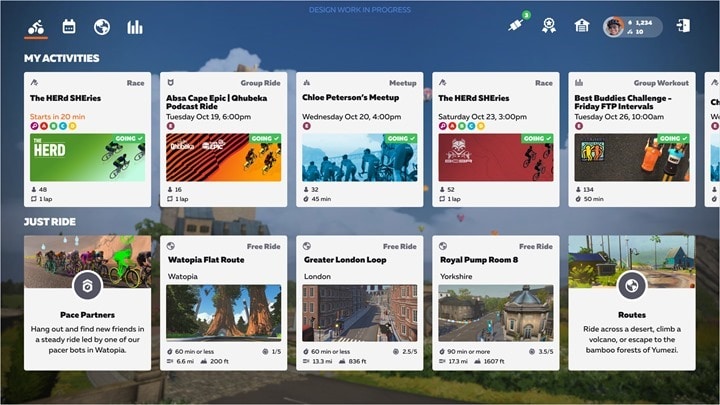Toggle GOING badge on Chloe Peterson's Meetup
The image size is (720, 405).
point(401,138)
